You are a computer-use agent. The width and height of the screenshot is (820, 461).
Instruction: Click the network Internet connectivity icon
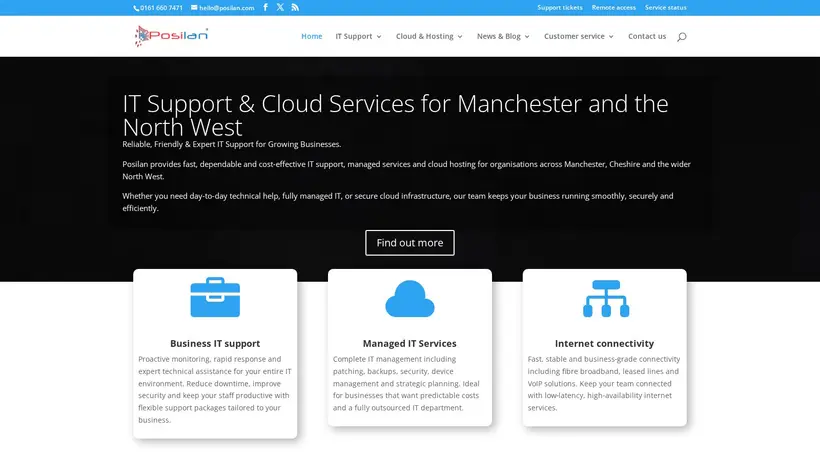[x=606, y=298]
